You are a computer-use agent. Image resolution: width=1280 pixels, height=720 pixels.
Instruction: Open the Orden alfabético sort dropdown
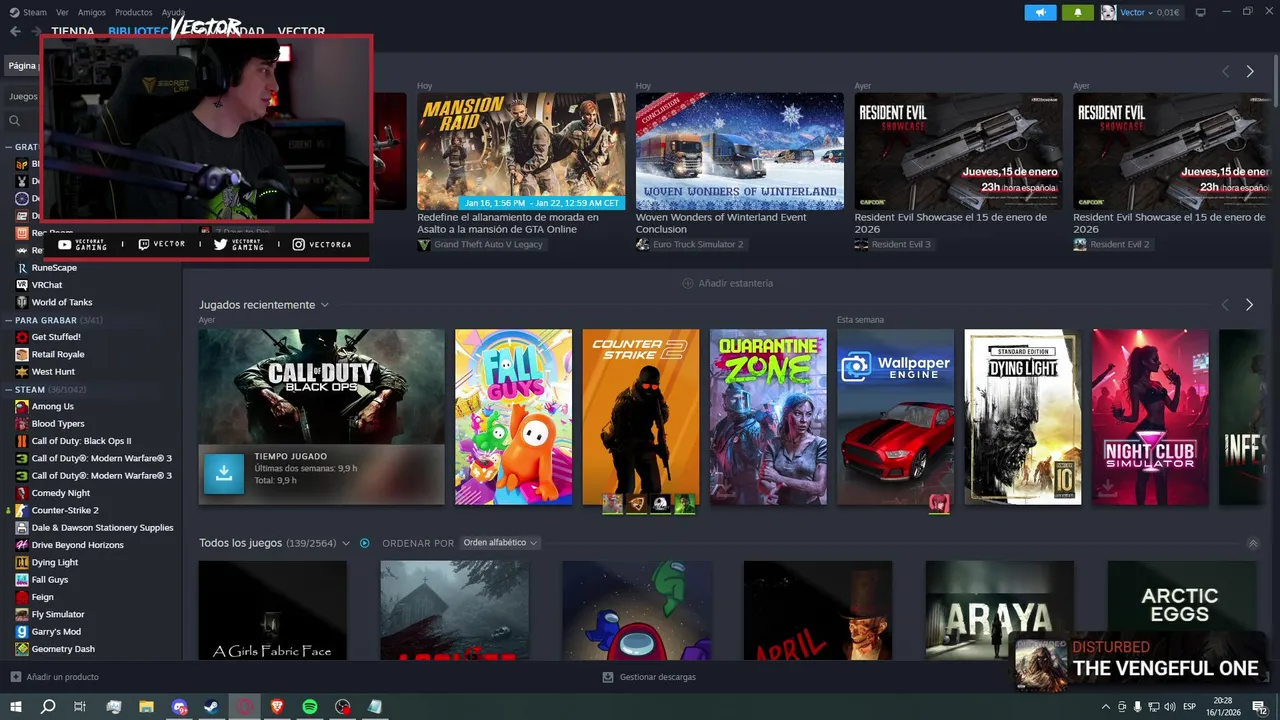pos(500,543)
